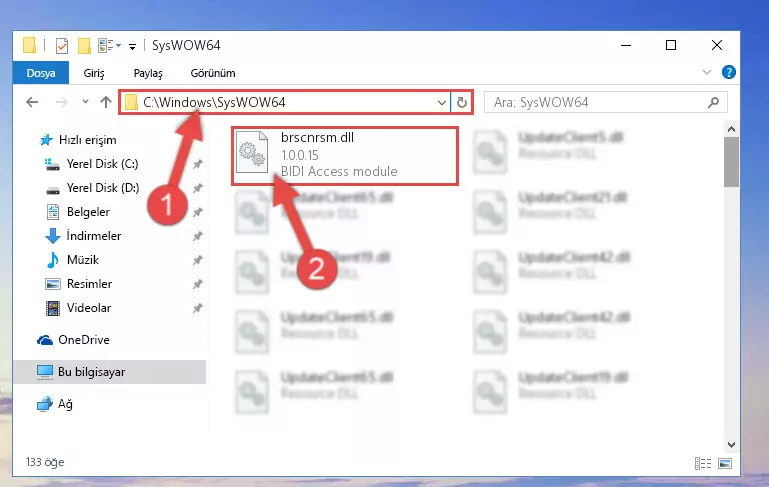Click the file list scrollbar thumb
The height and width of the screenshot is (487, 769).
[x=731, y=162]
